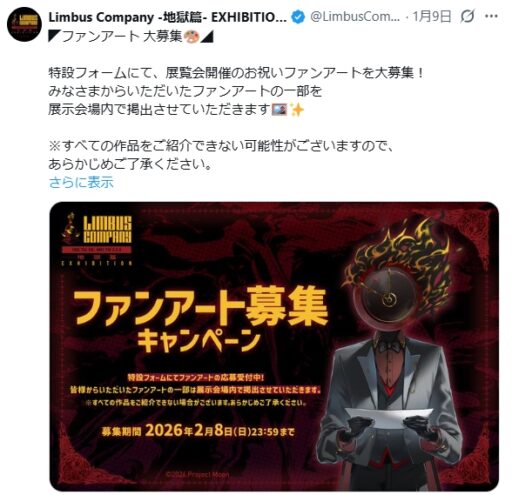The height and width of the screenshot is (495, 512).
Task: Open the three-dot more options menu
Action: click(491, 16)
